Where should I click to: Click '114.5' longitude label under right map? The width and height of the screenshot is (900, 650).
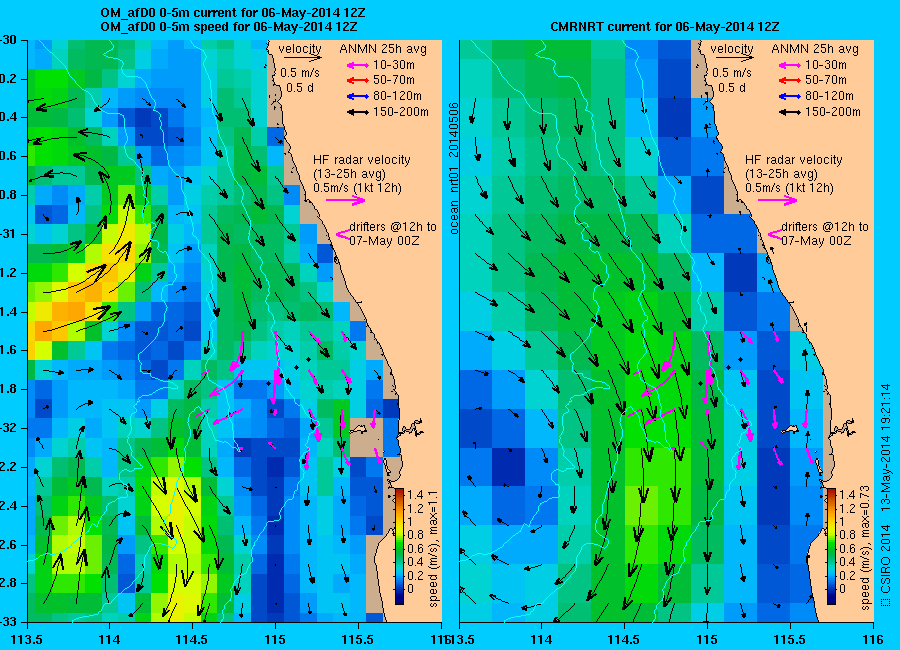[x=624, y=639]
